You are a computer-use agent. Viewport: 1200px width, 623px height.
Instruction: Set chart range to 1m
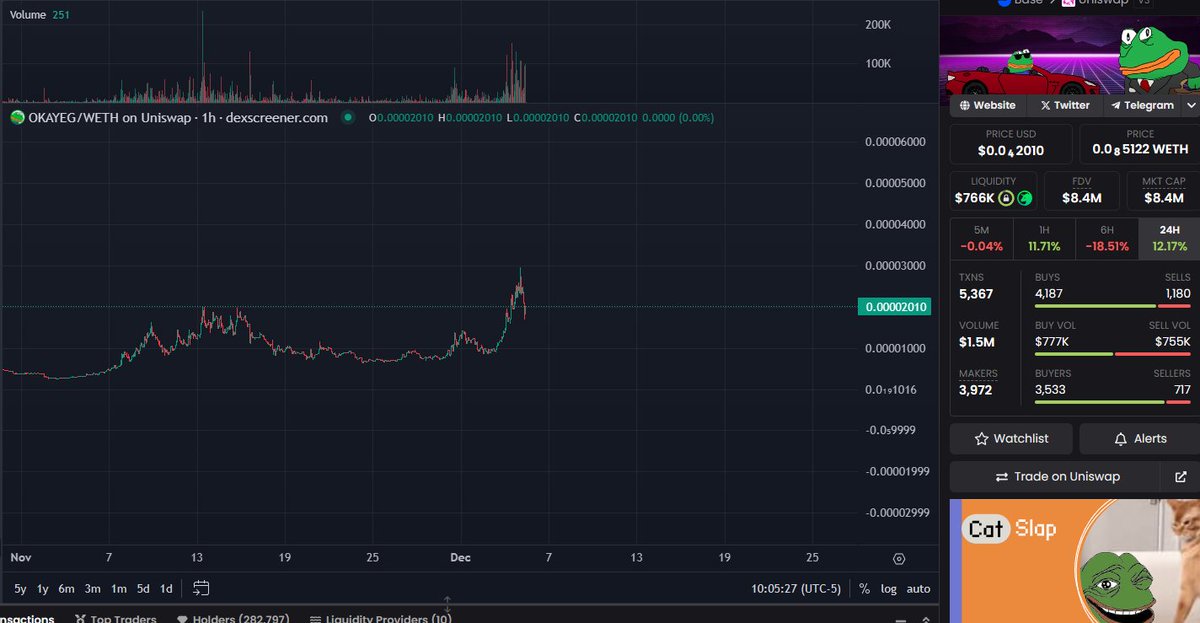coord(118,589)
